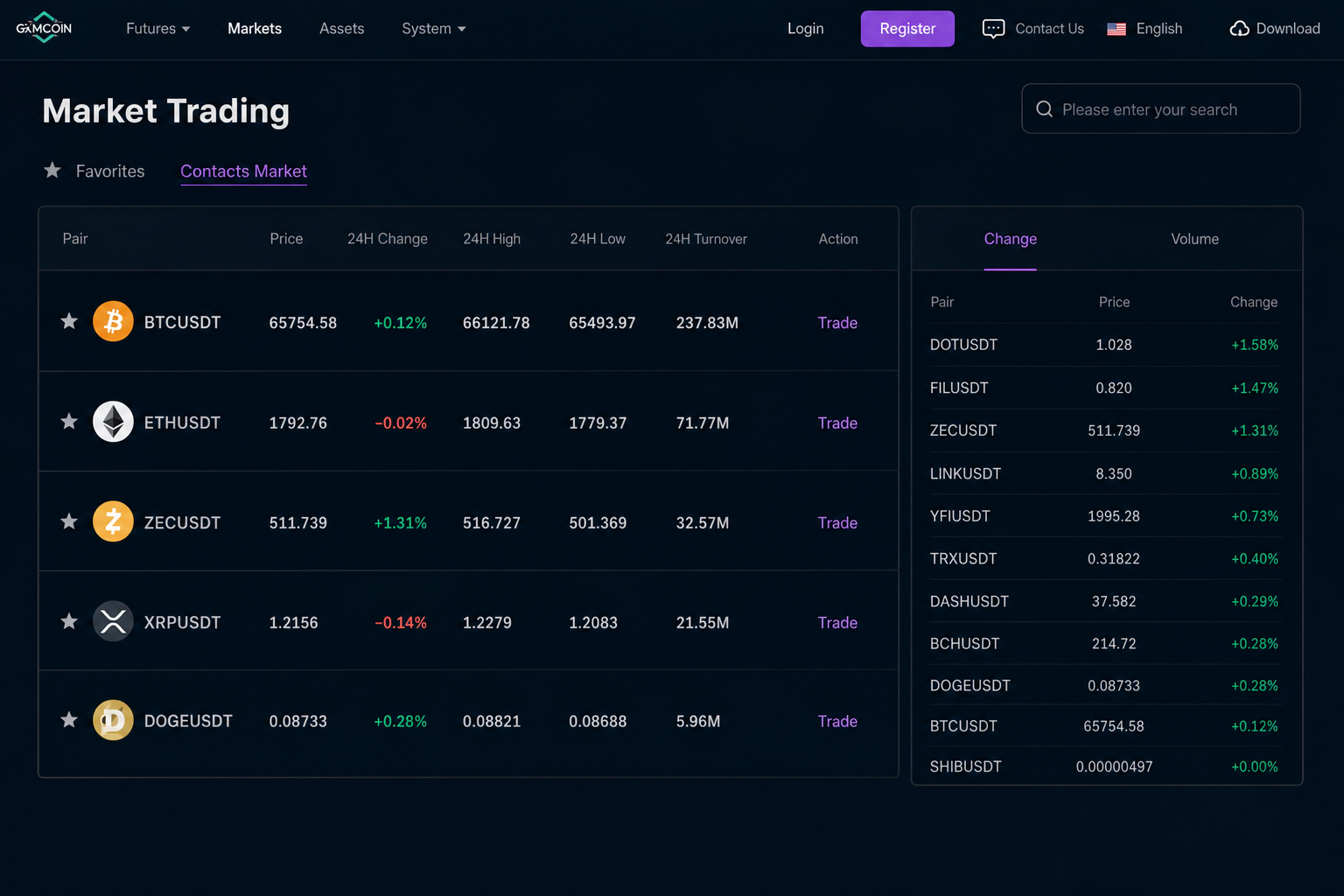
Task: Click the ETHUSDT -0.02% change value
Action: click(x=401, y=423)
